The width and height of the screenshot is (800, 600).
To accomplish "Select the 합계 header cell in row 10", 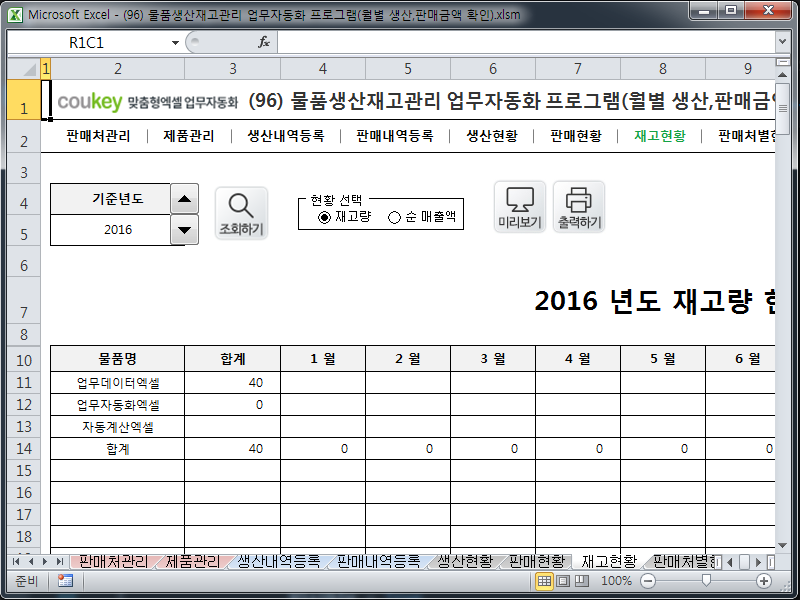I will (233, 359).
